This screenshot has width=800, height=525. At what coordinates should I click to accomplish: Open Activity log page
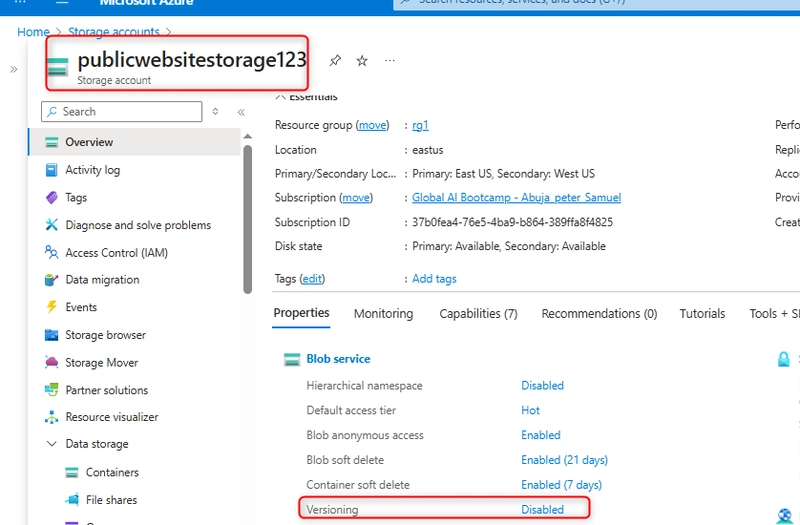(92, 170)
